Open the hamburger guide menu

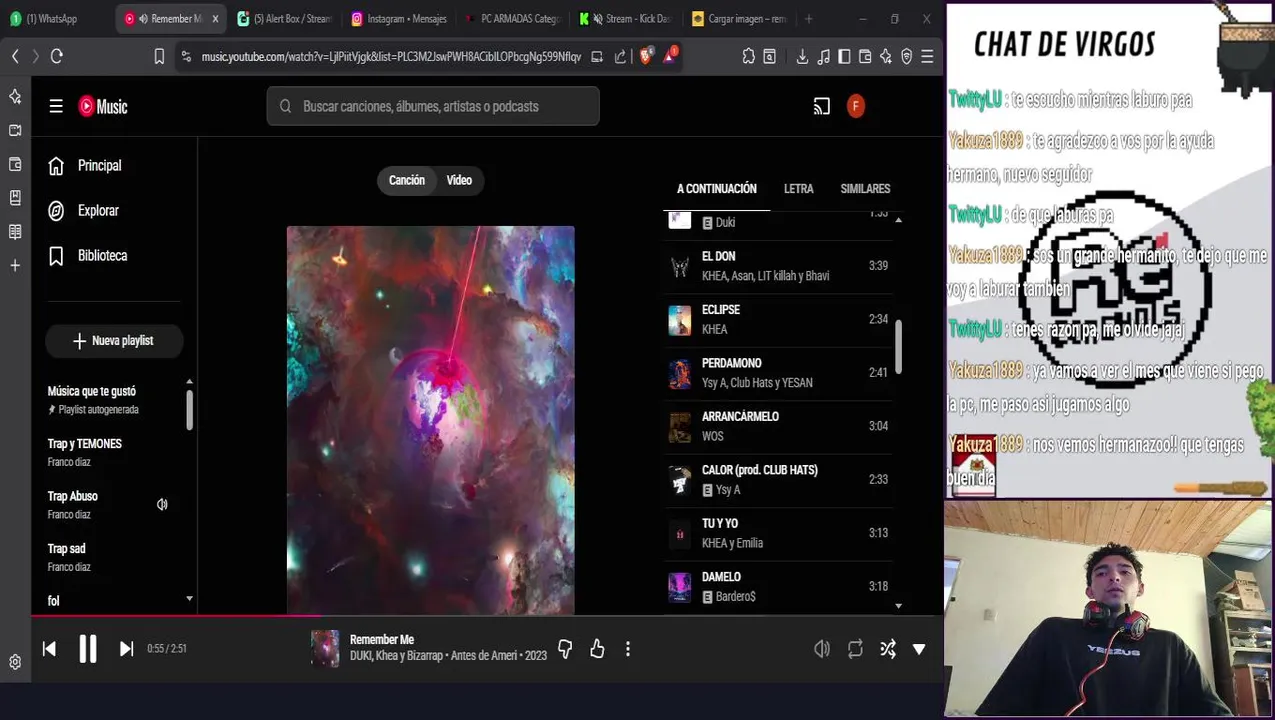coord(56,106)
